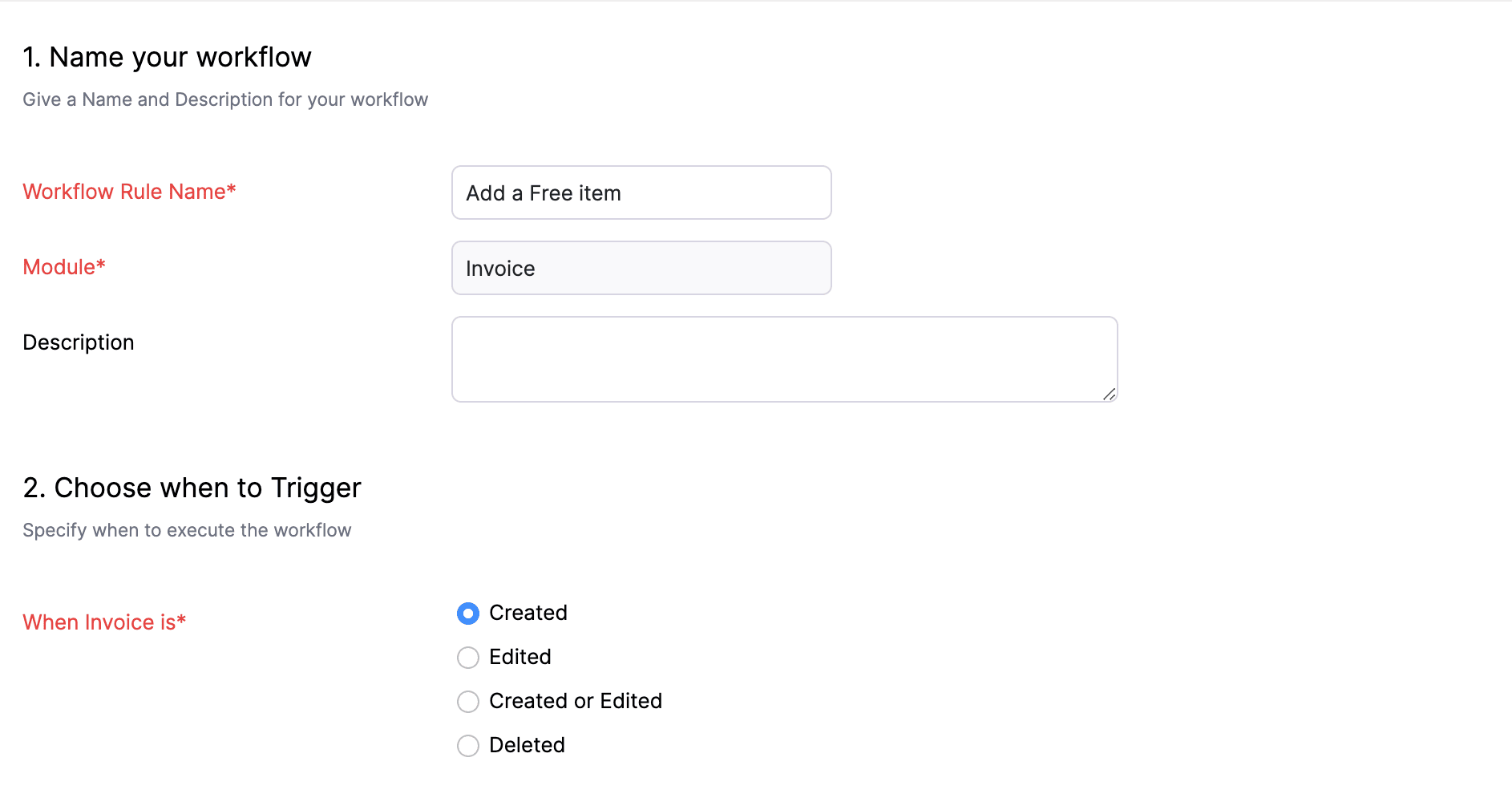The height and width of the screenshot is (802, 1512).
Task: Click the red Workflow Rule Name label
Action: 129,192
